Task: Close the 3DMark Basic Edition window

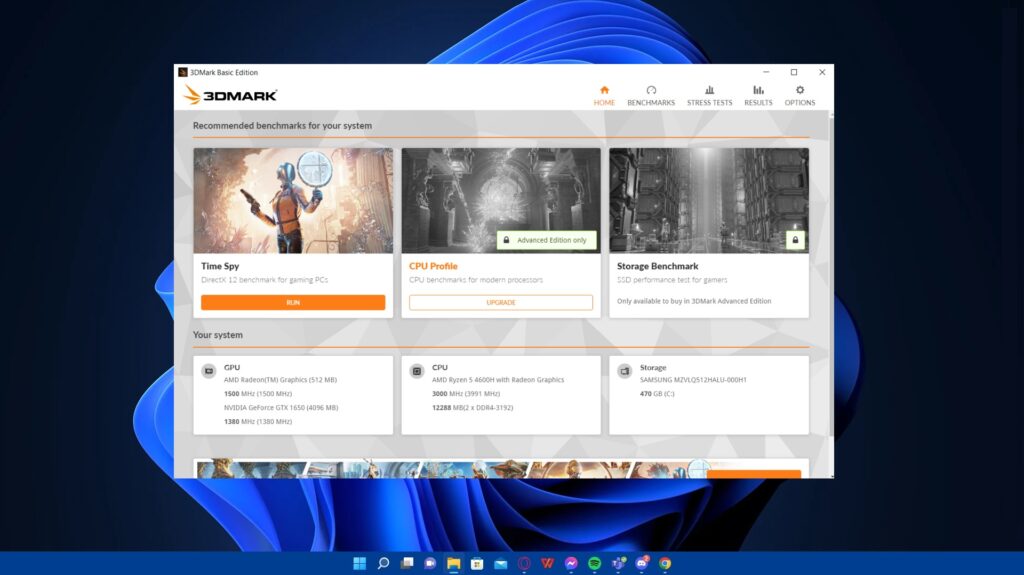Action: (x=822, y=73)
